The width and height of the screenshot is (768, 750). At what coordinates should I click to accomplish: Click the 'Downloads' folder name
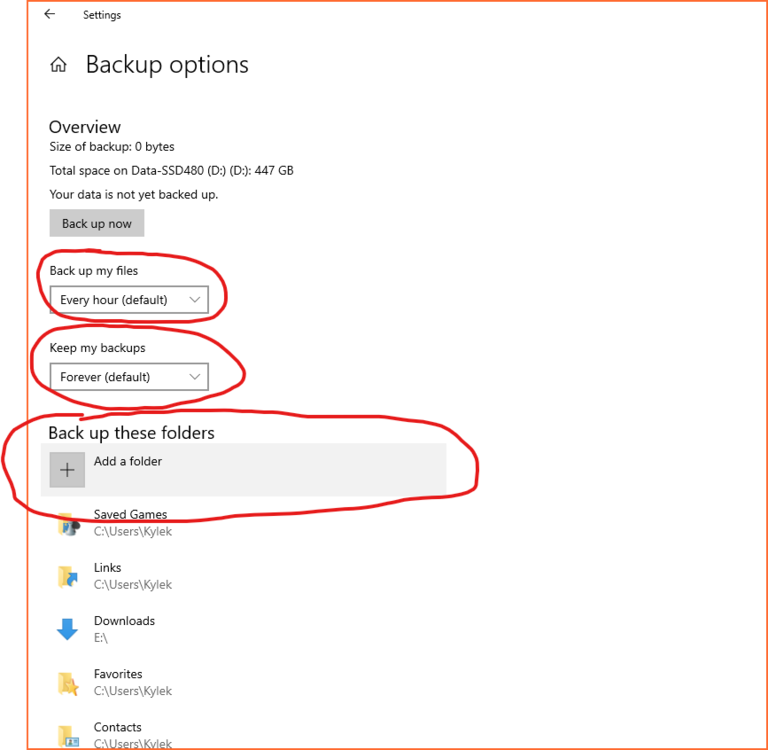point(124,621)
